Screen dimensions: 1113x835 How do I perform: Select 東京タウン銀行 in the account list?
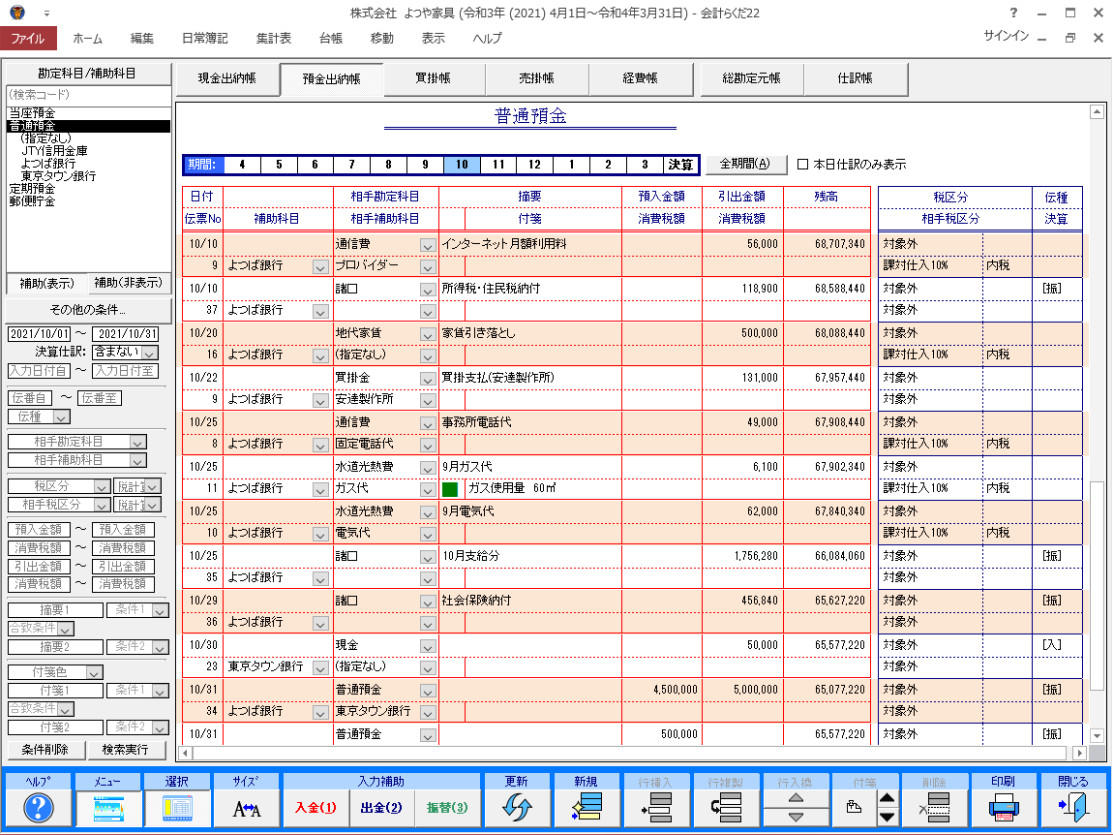58,176
